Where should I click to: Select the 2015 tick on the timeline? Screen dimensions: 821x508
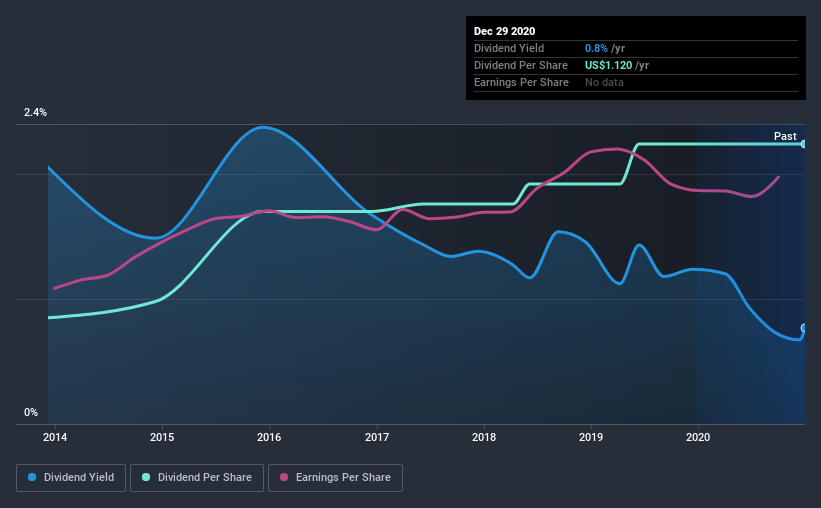pos(162,437)
